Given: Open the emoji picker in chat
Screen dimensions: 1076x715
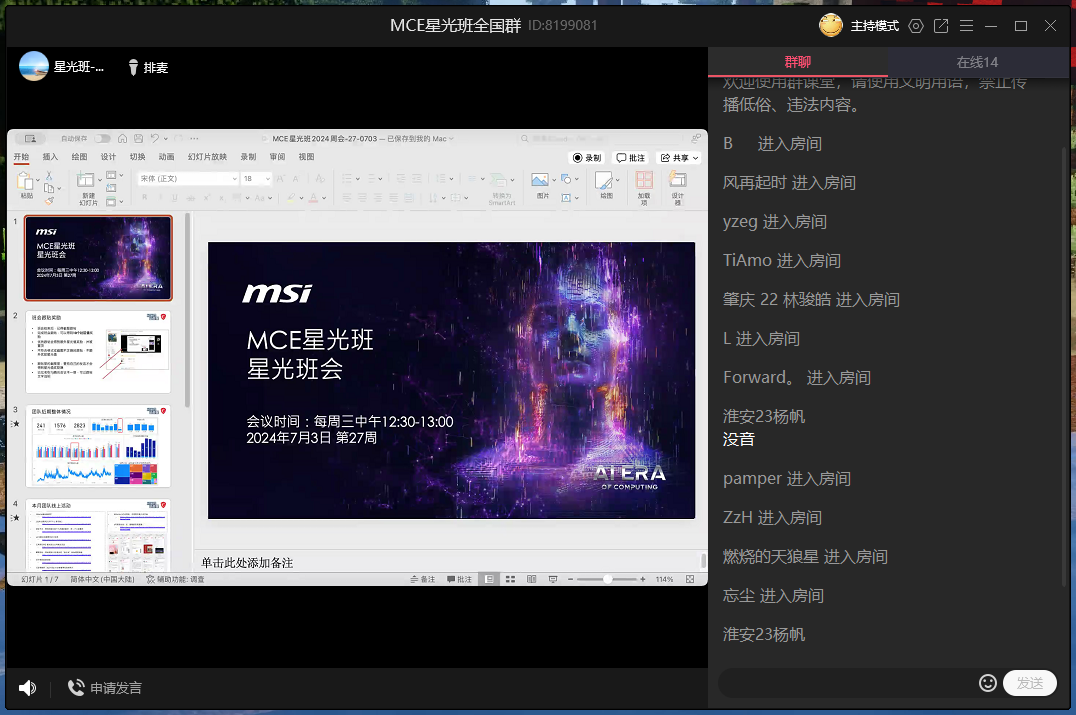Looking at the screenshot, I should tap(987, 683).
